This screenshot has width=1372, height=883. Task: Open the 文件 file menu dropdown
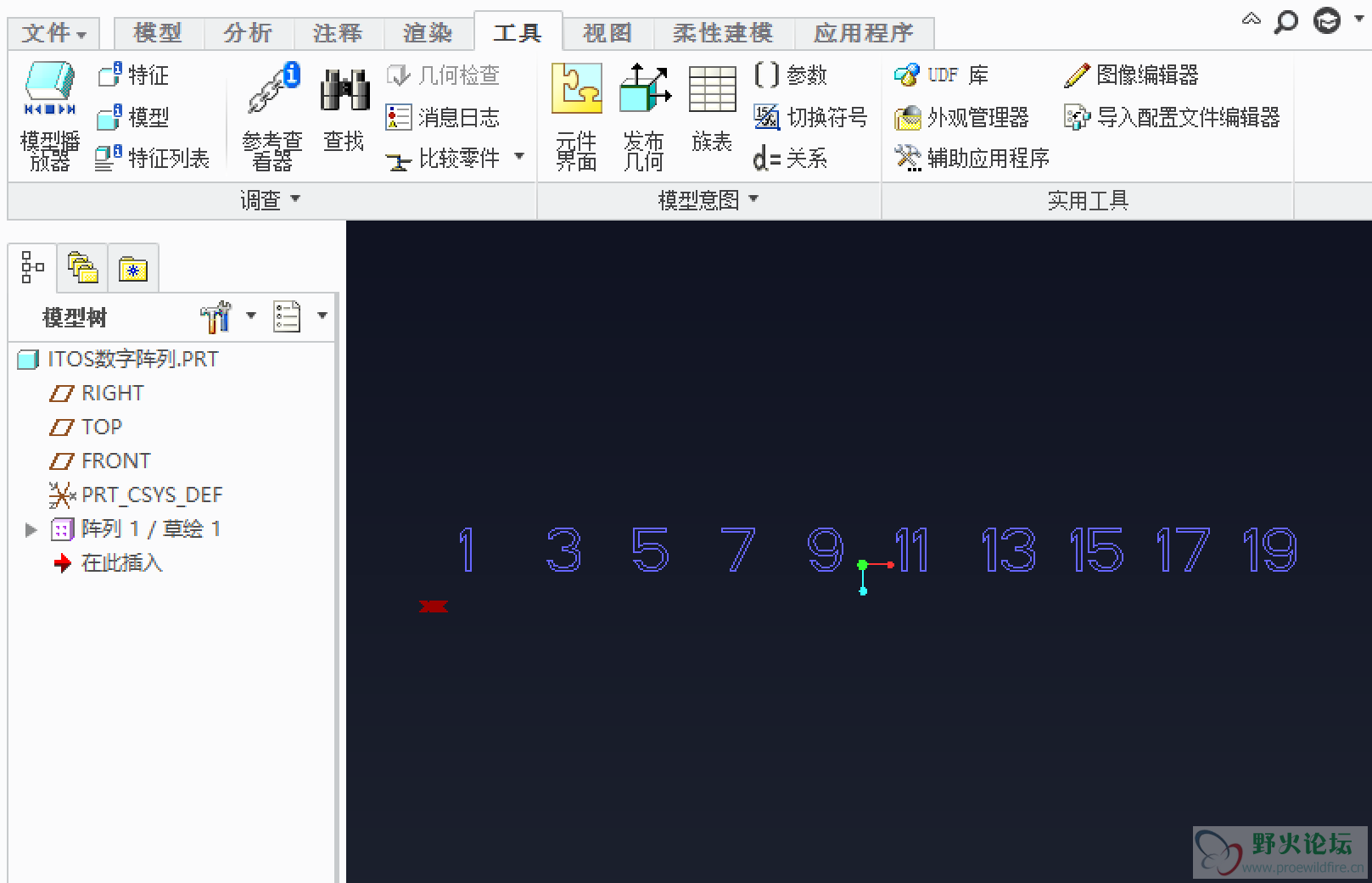53,33
